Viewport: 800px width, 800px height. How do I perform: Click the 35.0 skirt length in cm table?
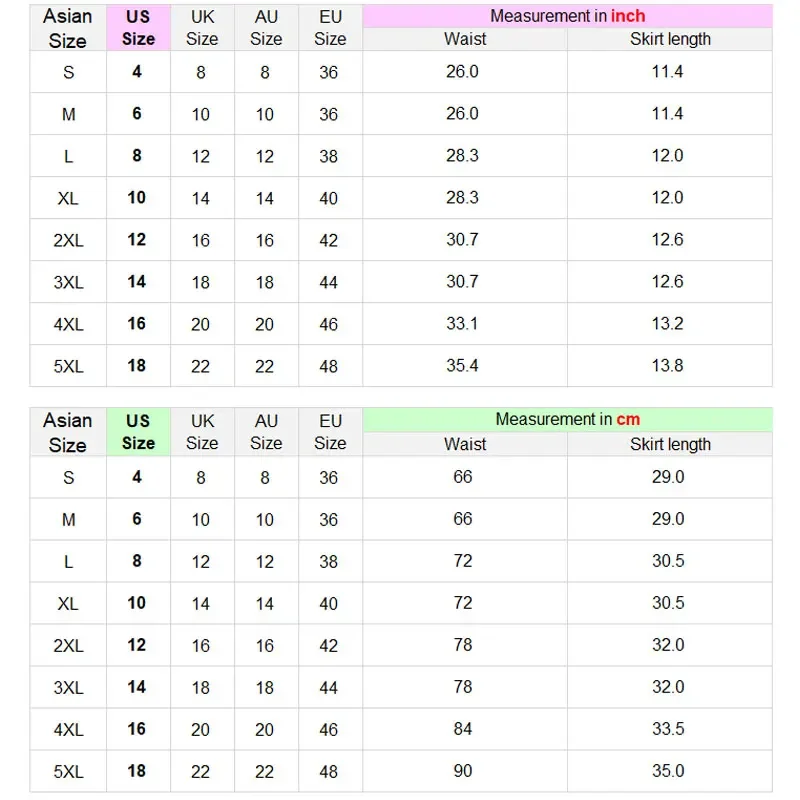668,770
